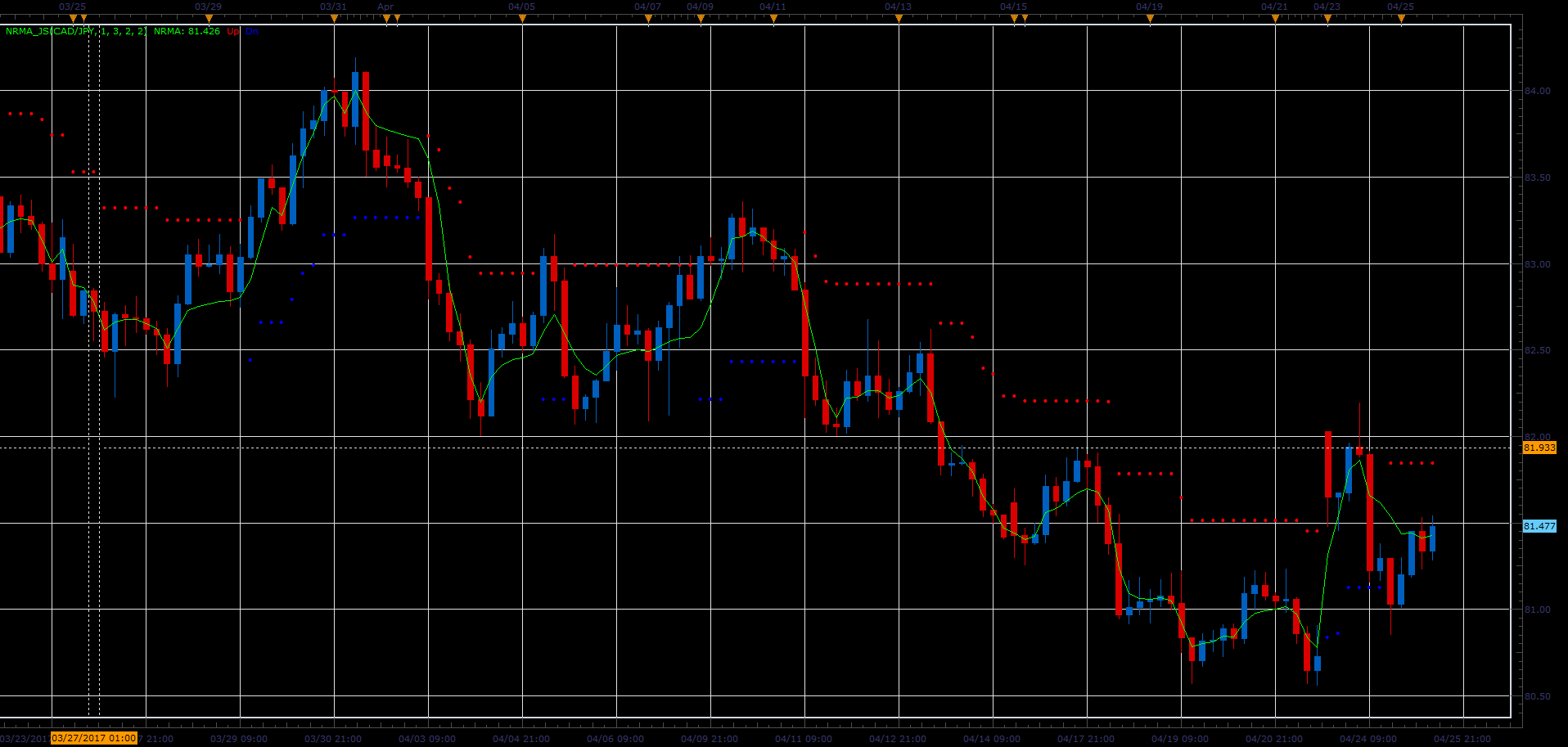This screenshot has height=747, width=1568.
Task: Click the 03/29 09:00 time axis label
Action: [239, 739]
